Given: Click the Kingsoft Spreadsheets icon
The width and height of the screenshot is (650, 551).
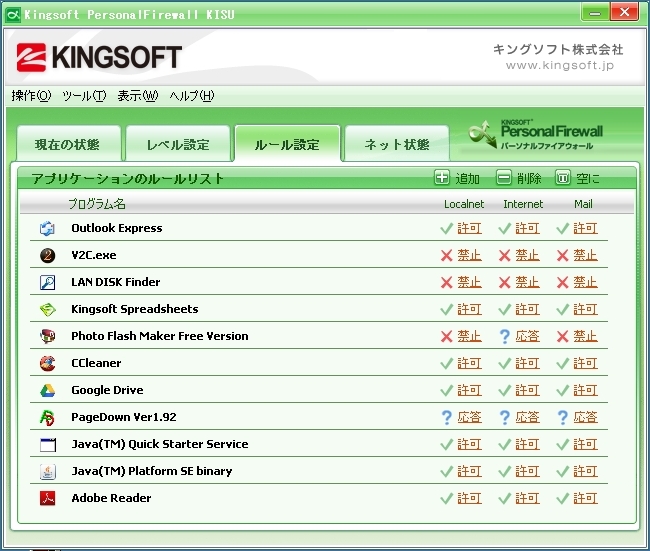Looking at the screenshot, I should coord(47,309).
